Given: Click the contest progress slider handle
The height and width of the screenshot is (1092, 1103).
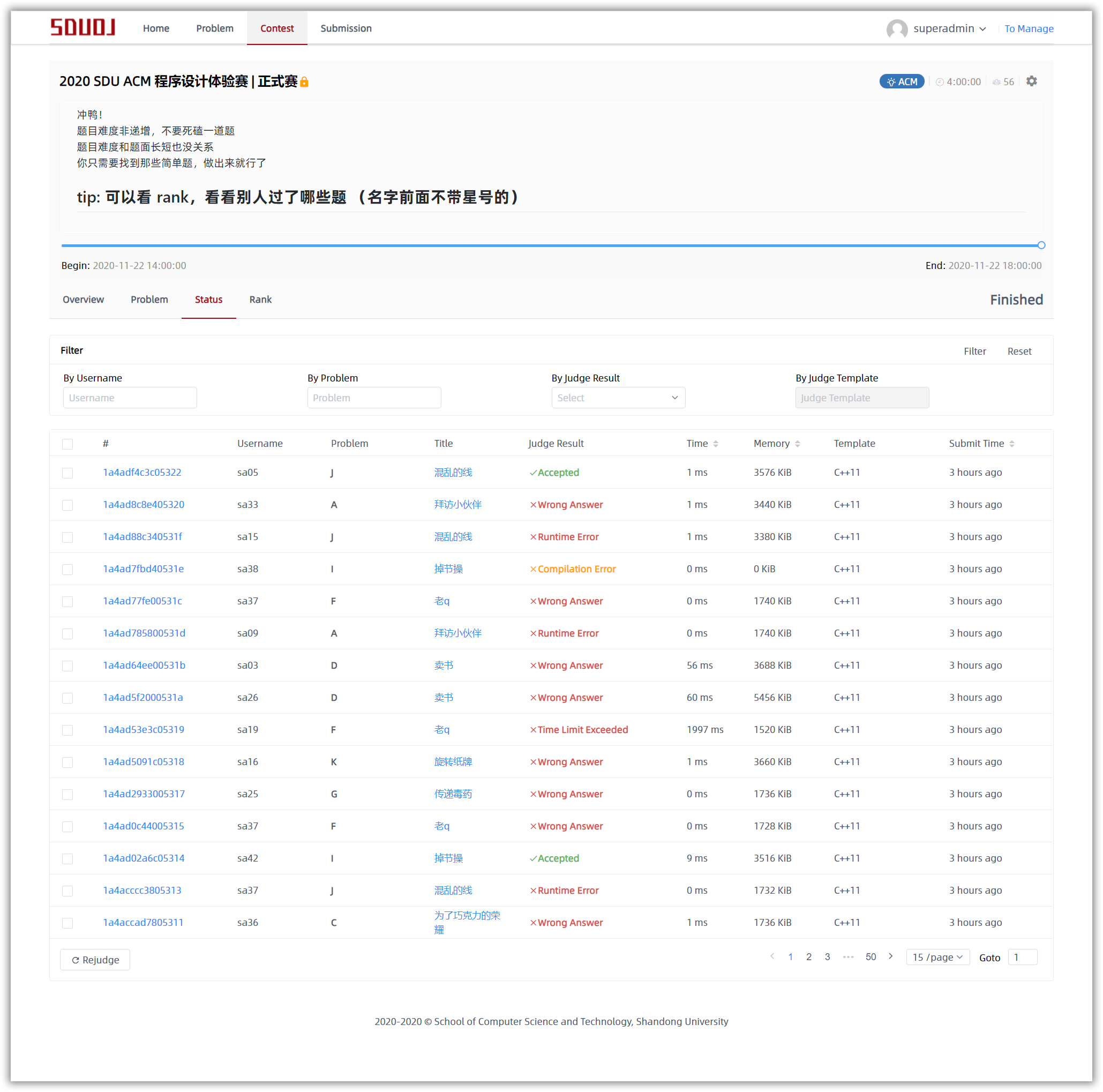Looking at the screenshot, I should coord(1041,245).
